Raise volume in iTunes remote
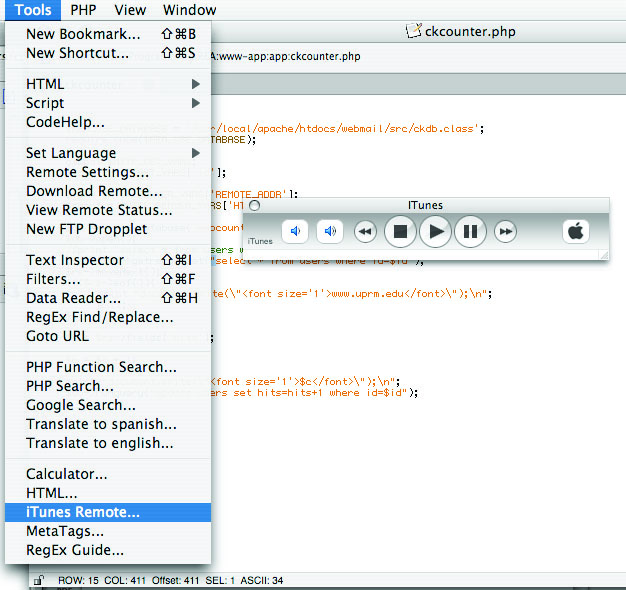 330,231
